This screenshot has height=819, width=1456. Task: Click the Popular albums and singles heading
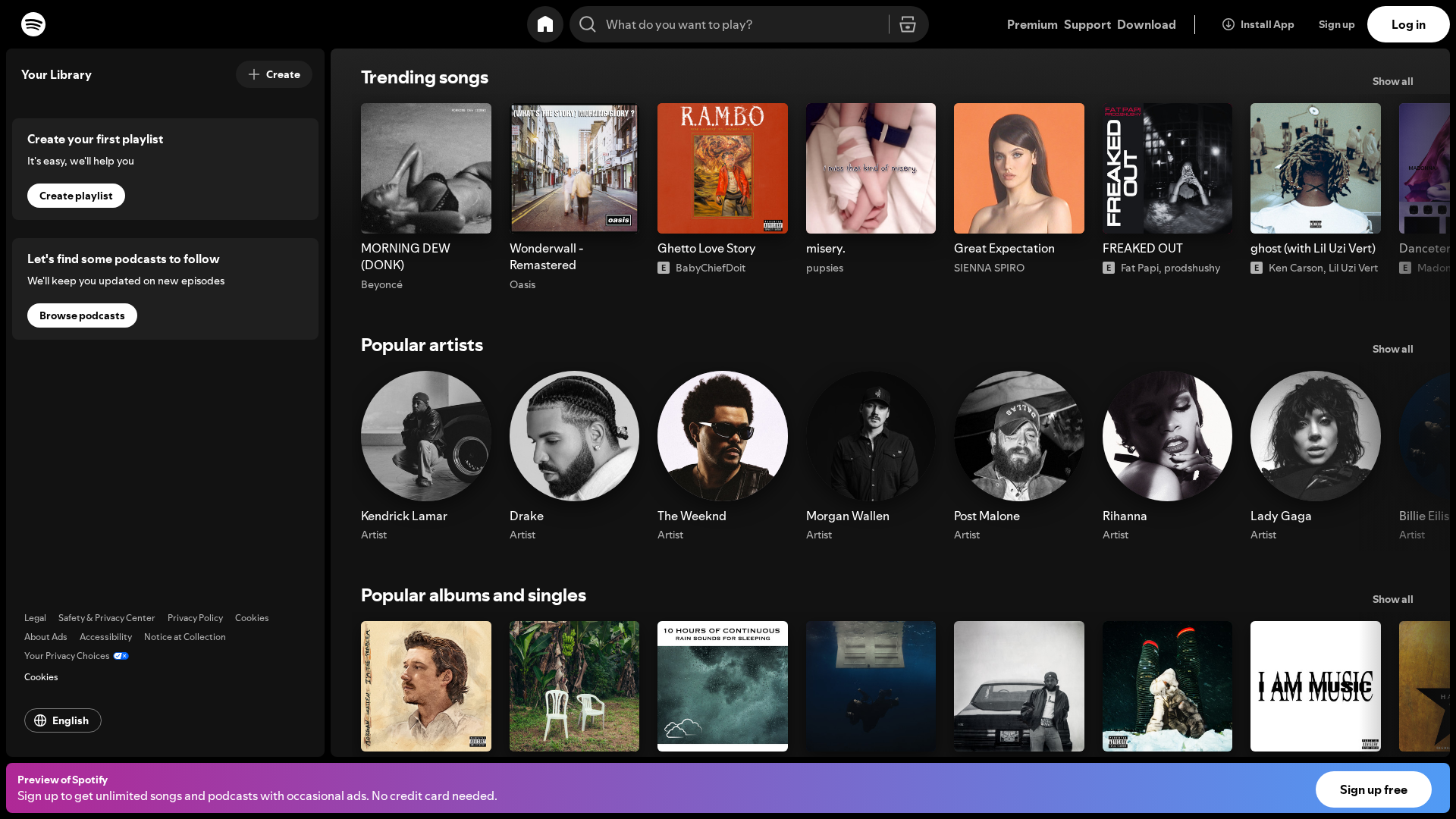tap(473, 595)
